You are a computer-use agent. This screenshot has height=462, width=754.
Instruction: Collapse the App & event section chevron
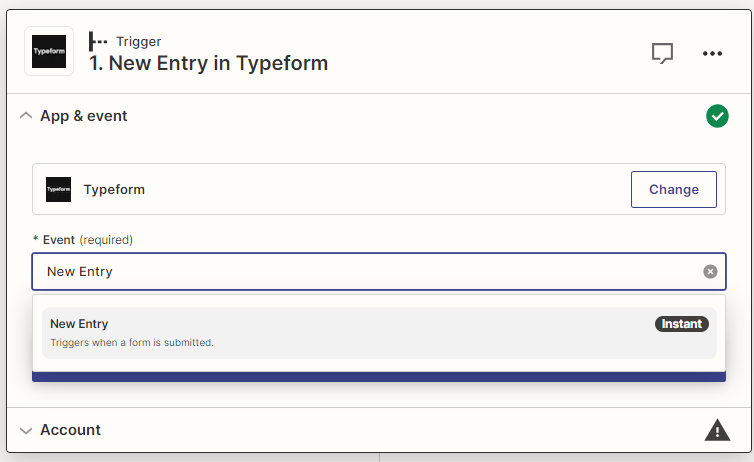point(26,116)
